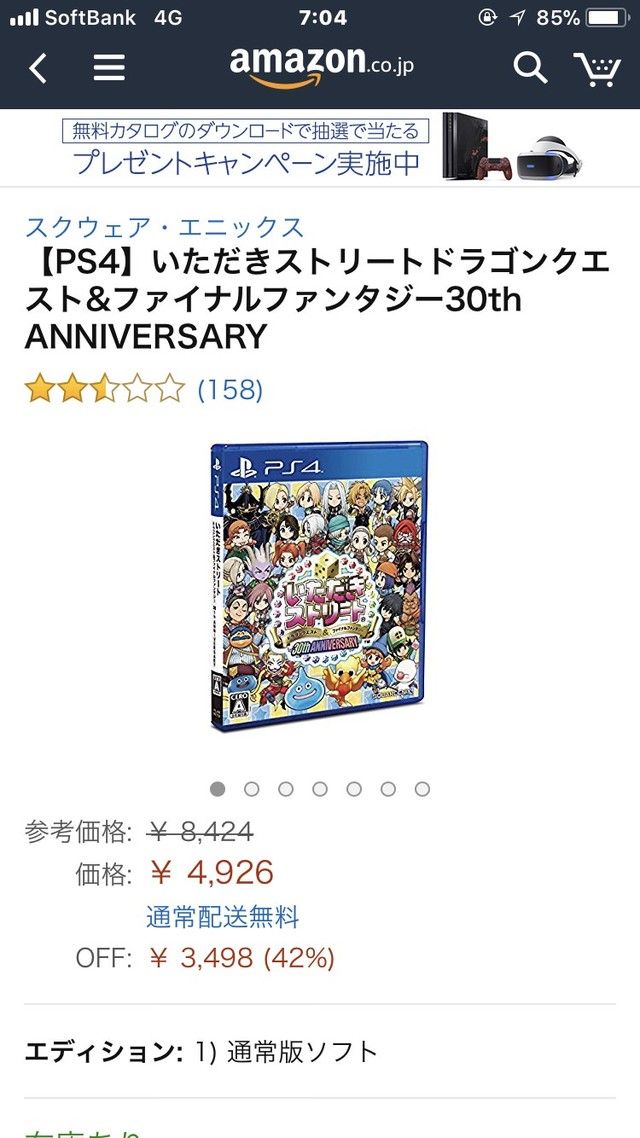Open the hamburger menu

pyautogui.click(x=109, y=69)
